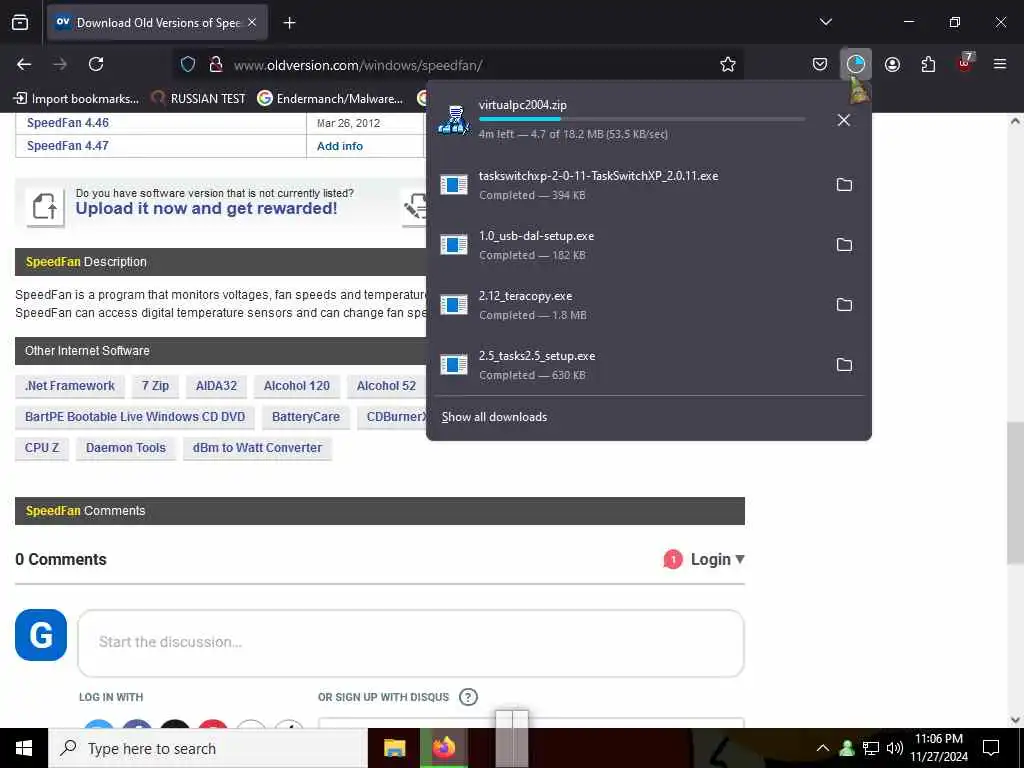
Task: Open 7 Zip software tag
Action: click(x=155, y=386)
